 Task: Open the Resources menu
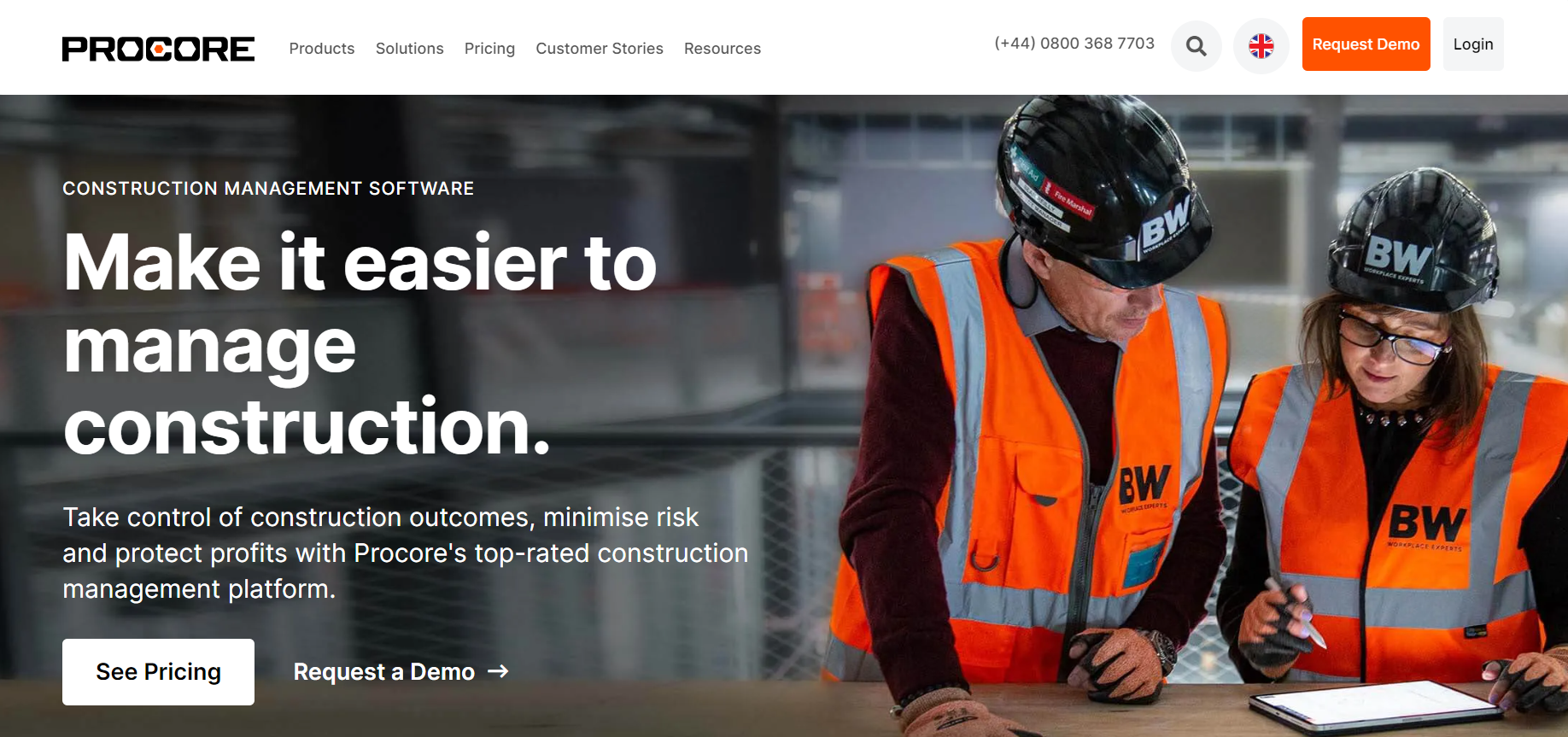[x=723, y=49]
